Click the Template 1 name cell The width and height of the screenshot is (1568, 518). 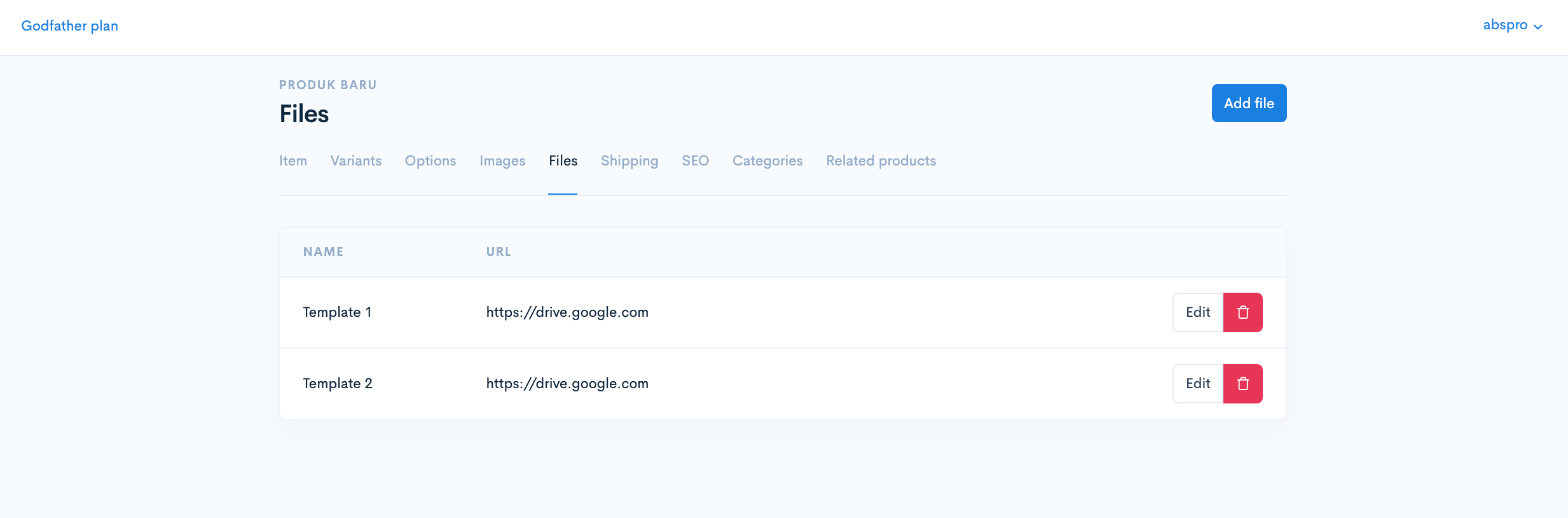pos(338,312)
